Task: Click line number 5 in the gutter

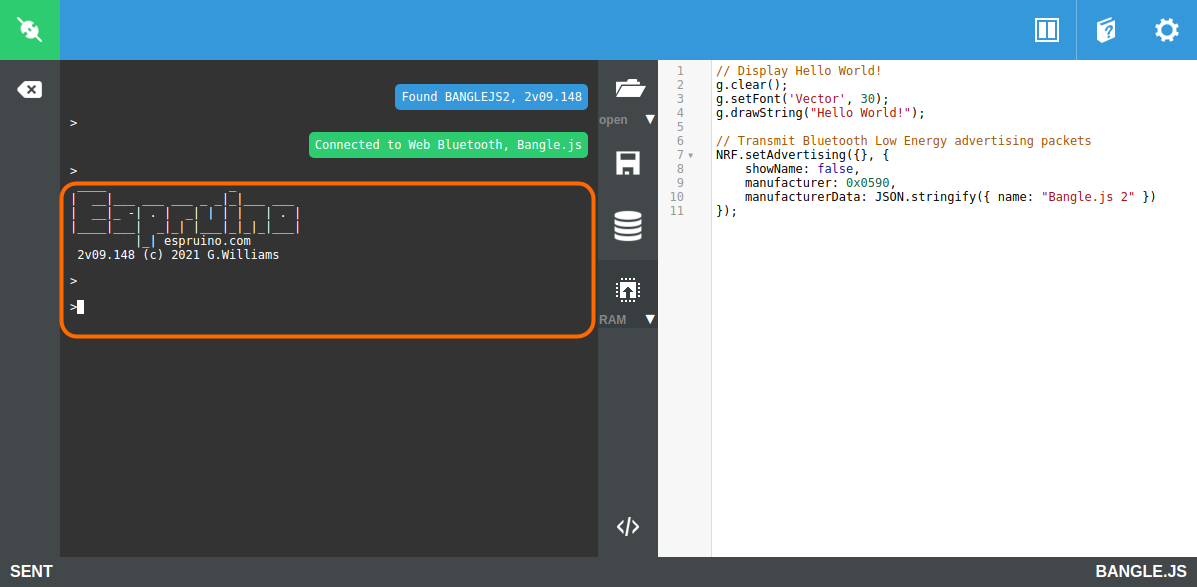Action: coord(680,127)
